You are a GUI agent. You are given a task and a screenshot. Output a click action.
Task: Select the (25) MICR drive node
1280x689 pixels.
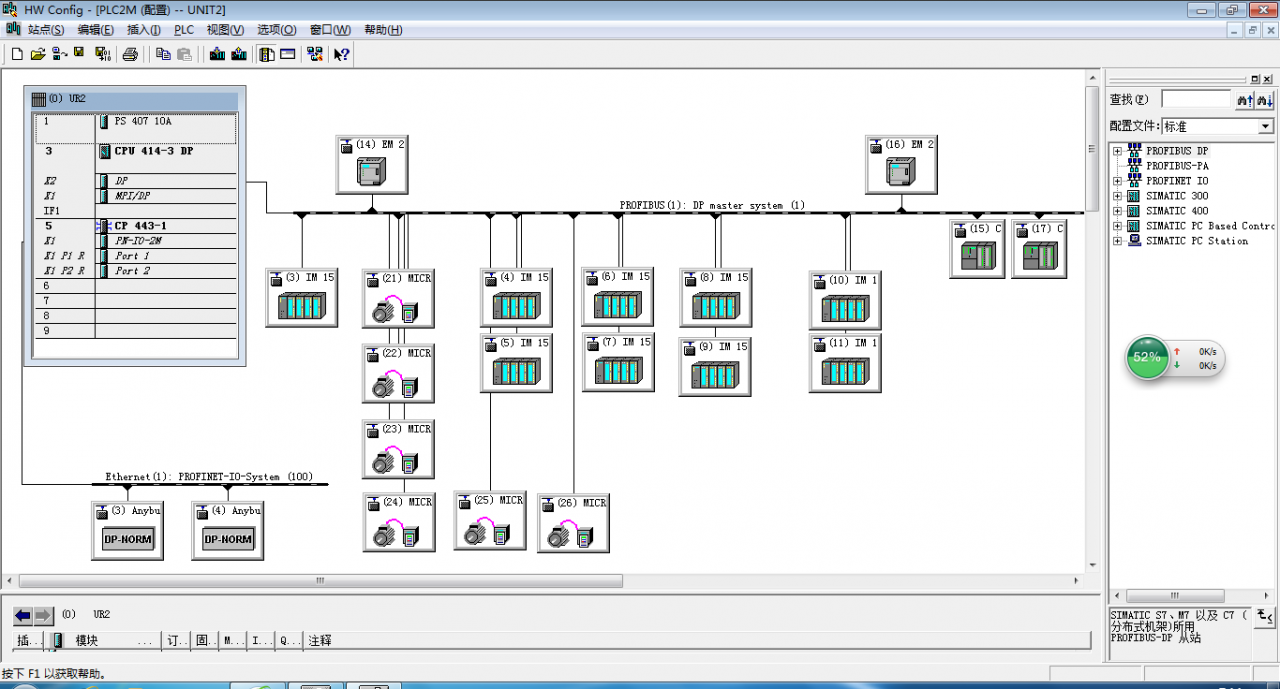coord(490,520)
